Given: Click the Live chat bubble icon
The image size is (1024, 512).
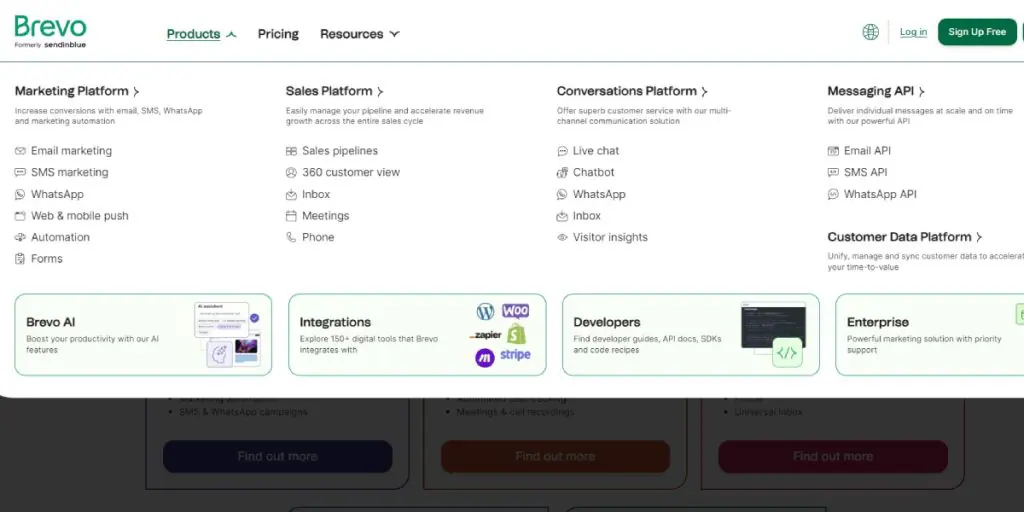Looking at the screenshot, I should click(x=563, y=151).
